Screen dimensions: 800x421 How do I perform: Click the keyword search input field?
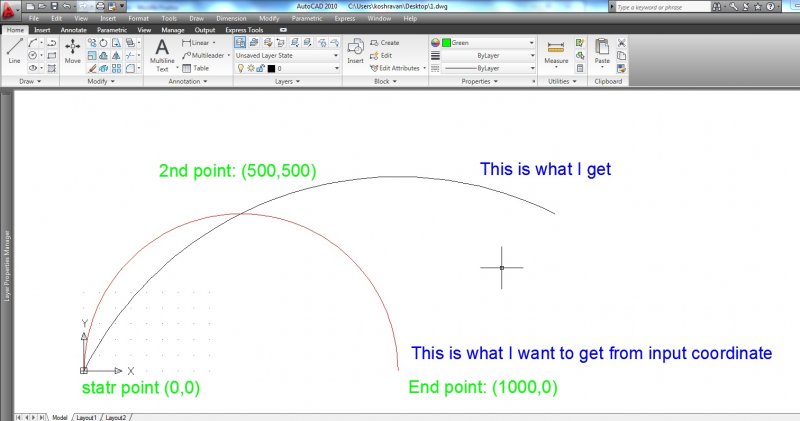point(662,7)
